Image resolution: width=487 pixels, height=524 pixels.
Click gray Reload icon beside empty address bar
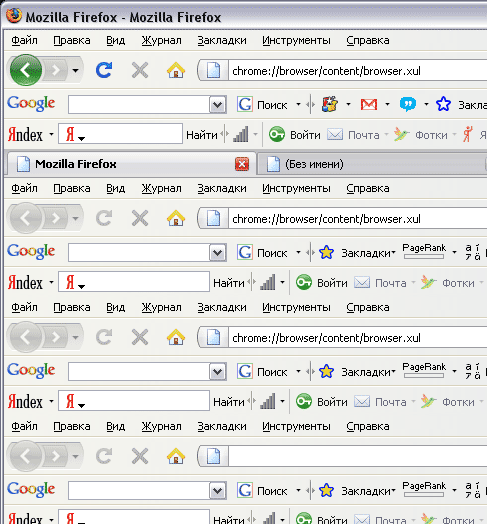tap(104, 456)
